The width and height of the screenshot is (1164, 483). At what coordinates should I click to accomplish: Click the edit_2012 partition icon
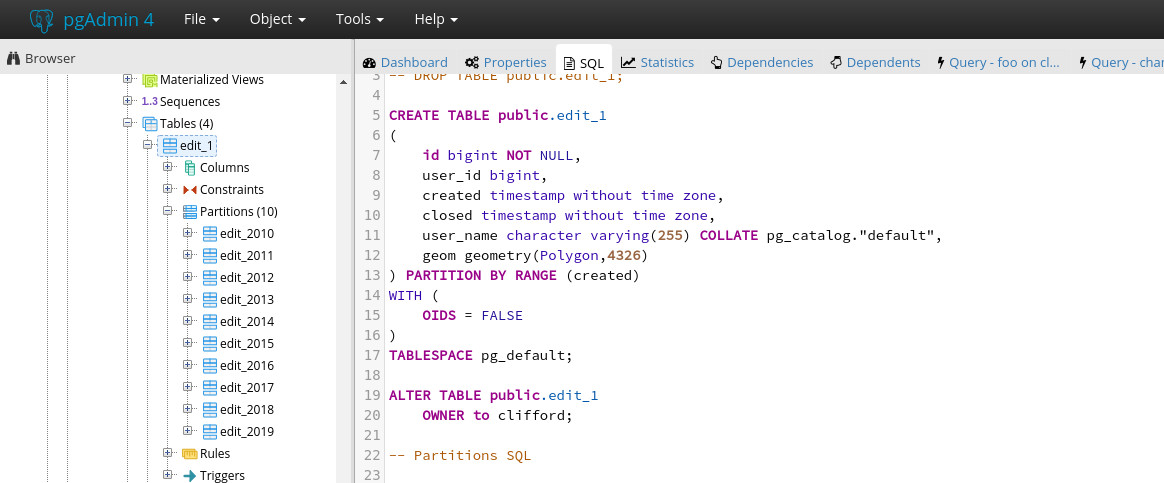pyautogui.click(x=209, y=277)
